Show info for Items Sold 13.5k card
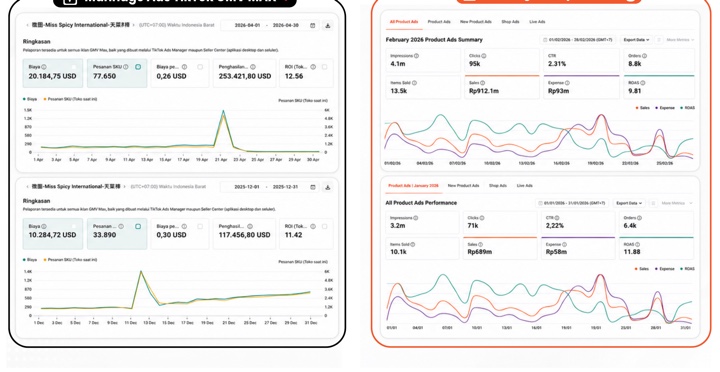 [414, 83]
